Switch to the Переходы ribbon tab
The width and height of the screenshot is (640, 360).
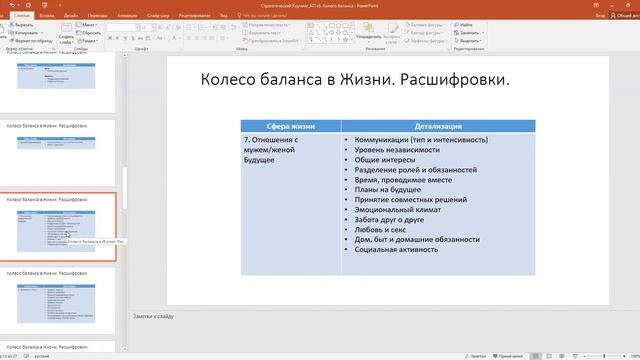(98, 16)
